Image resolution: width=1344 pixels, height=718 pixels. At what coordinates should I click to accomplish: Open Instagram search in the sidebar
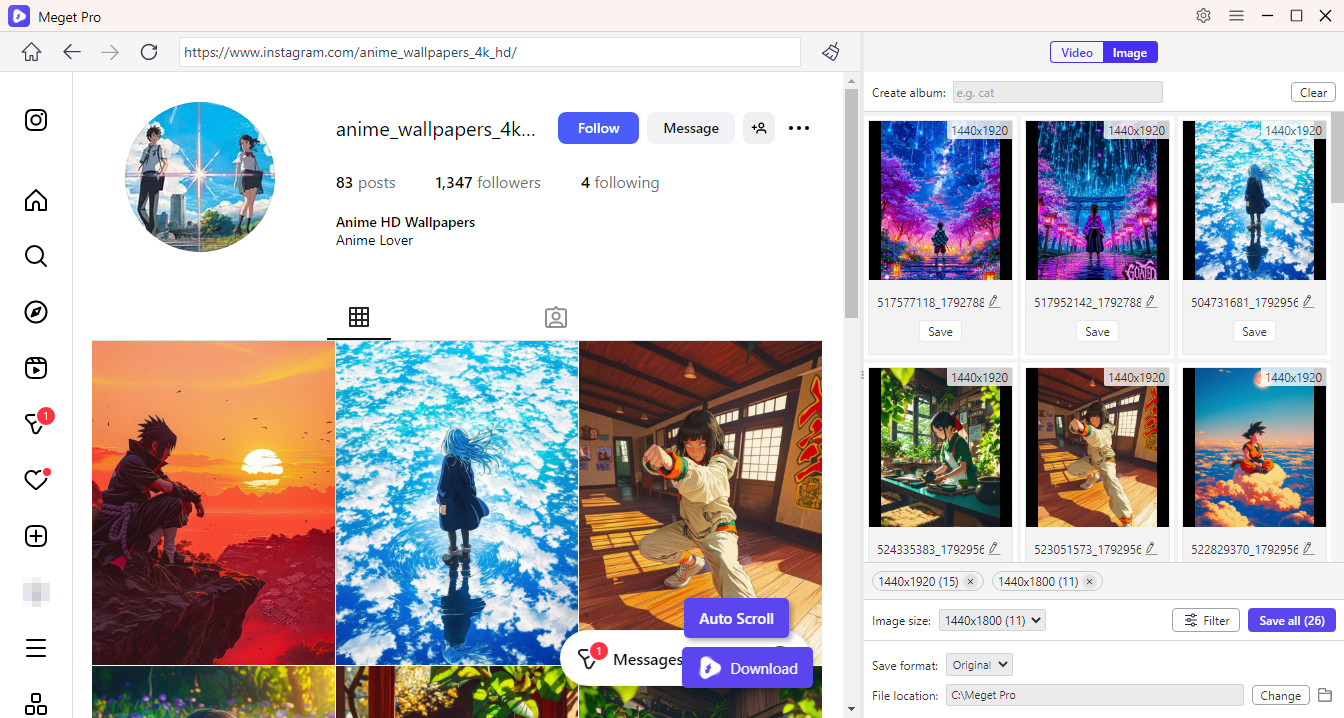(x=36, y=256)
